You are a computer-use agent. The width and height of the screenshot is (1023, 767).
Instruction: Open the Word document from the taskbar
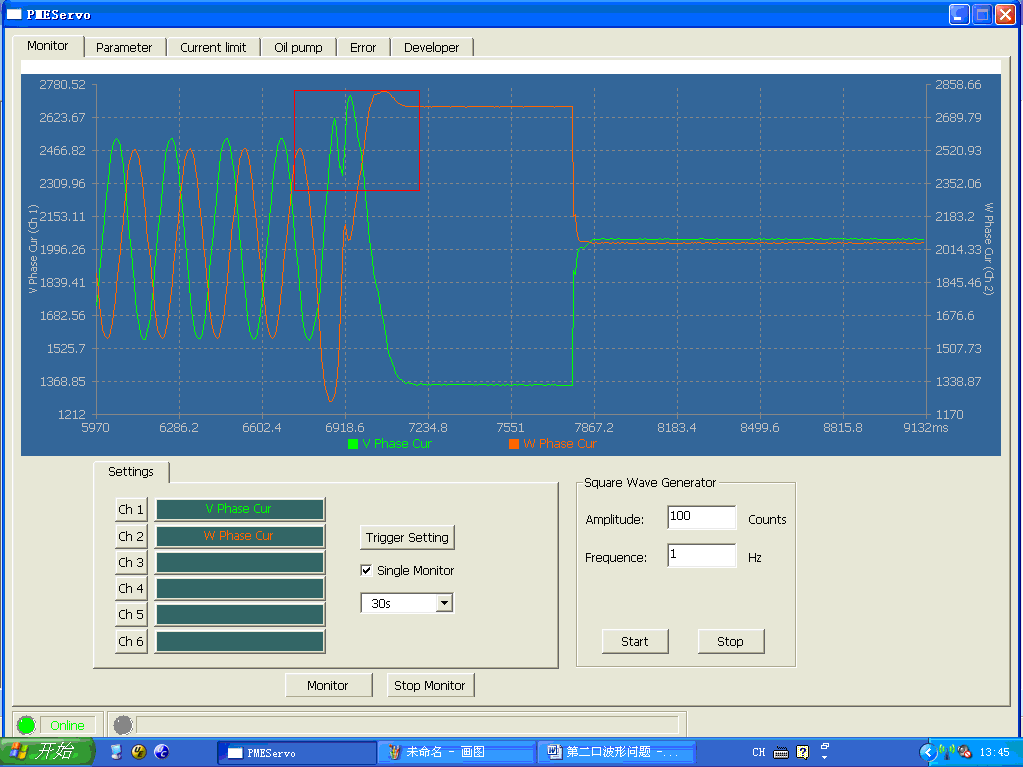click(616, 752)
